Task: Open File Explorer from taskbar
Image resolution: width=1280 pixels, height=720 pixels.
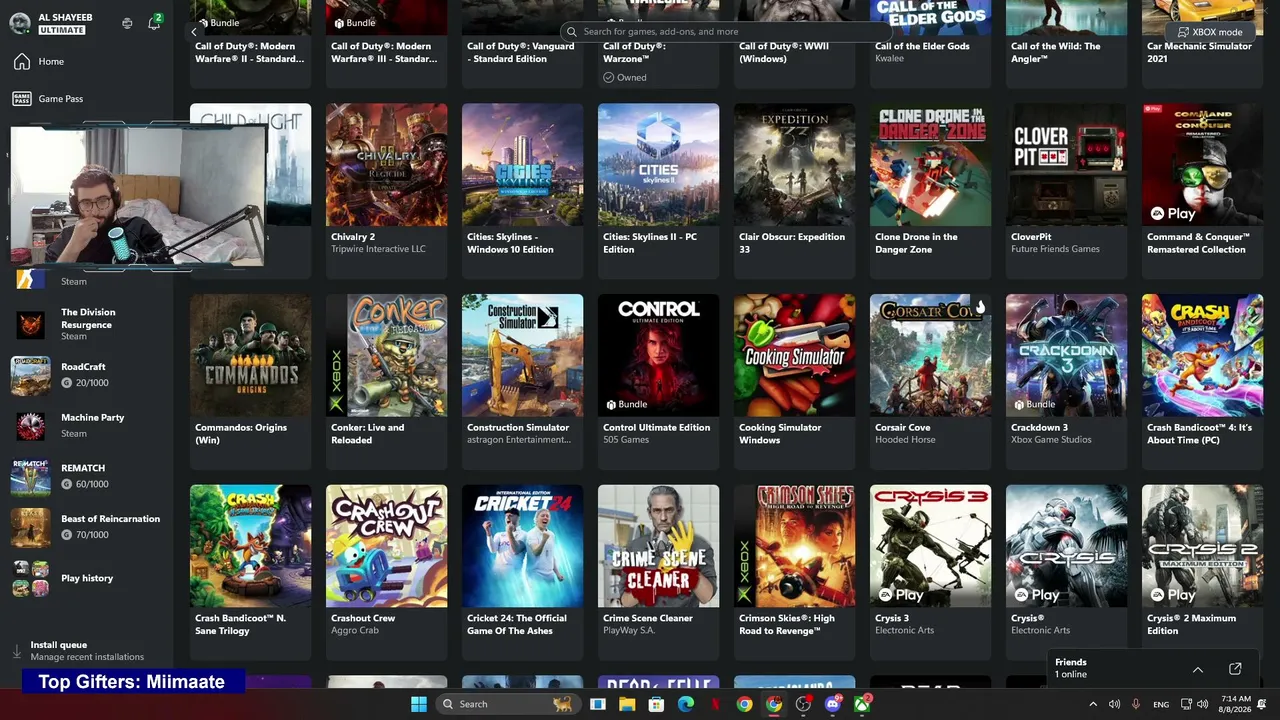Action: 627,704
